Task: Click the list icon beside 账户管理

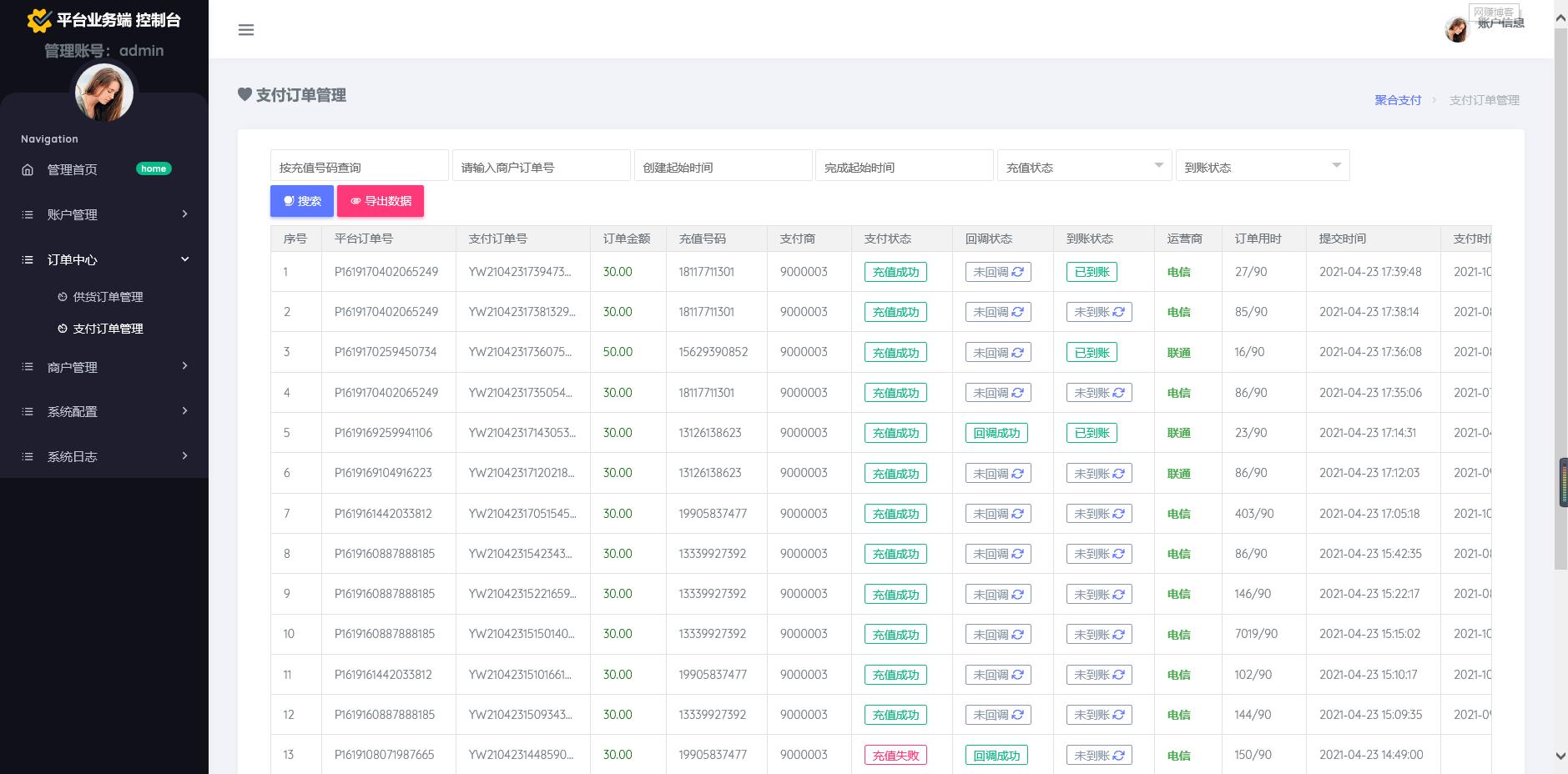Action: (x=28, y=214)
